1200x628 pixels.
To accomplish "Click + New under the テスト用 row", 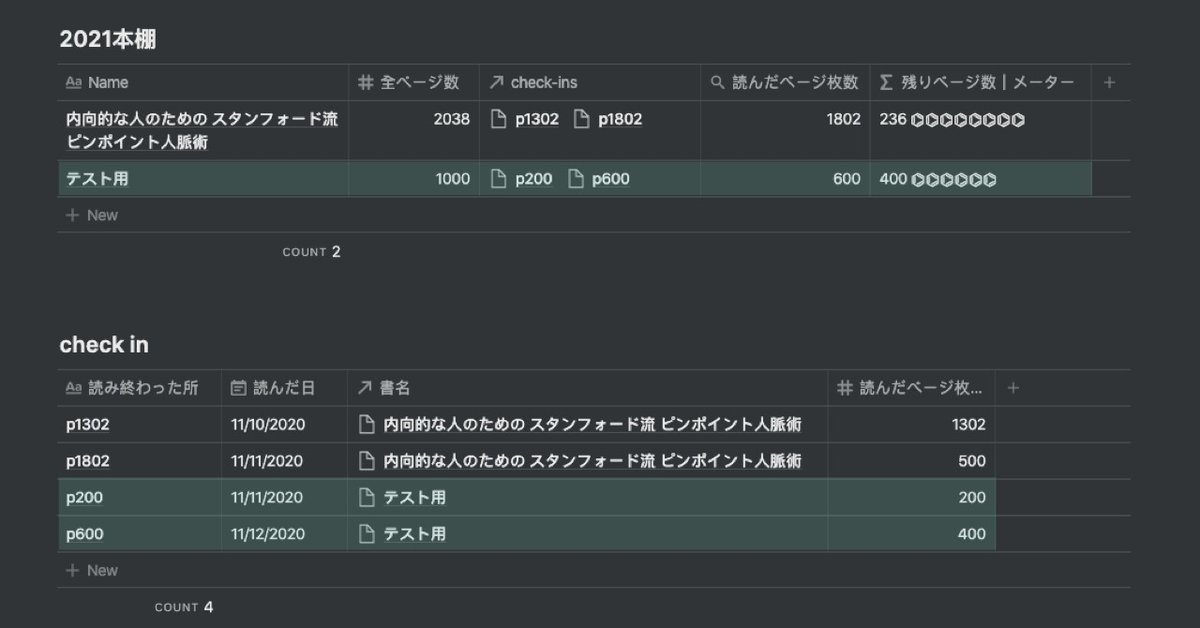I will 95,214.
